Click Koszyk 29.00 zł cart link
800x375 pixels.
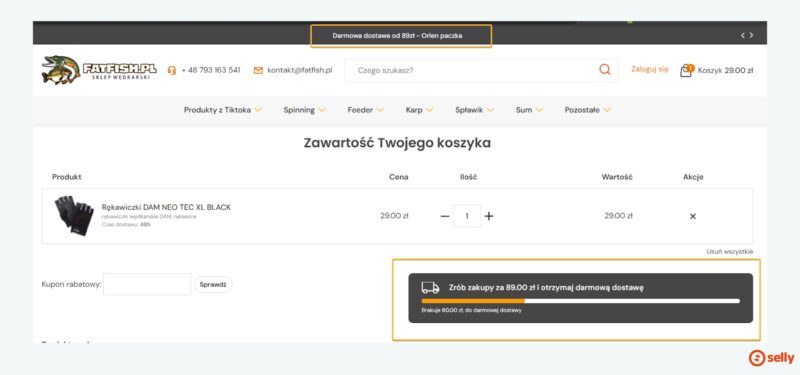(x=725, y=70)
